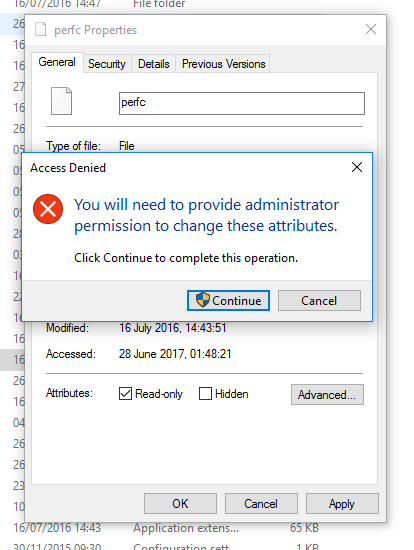Click the Apply button
The width and height of the screenshot is (414, 550).
[x=342, y=504]
